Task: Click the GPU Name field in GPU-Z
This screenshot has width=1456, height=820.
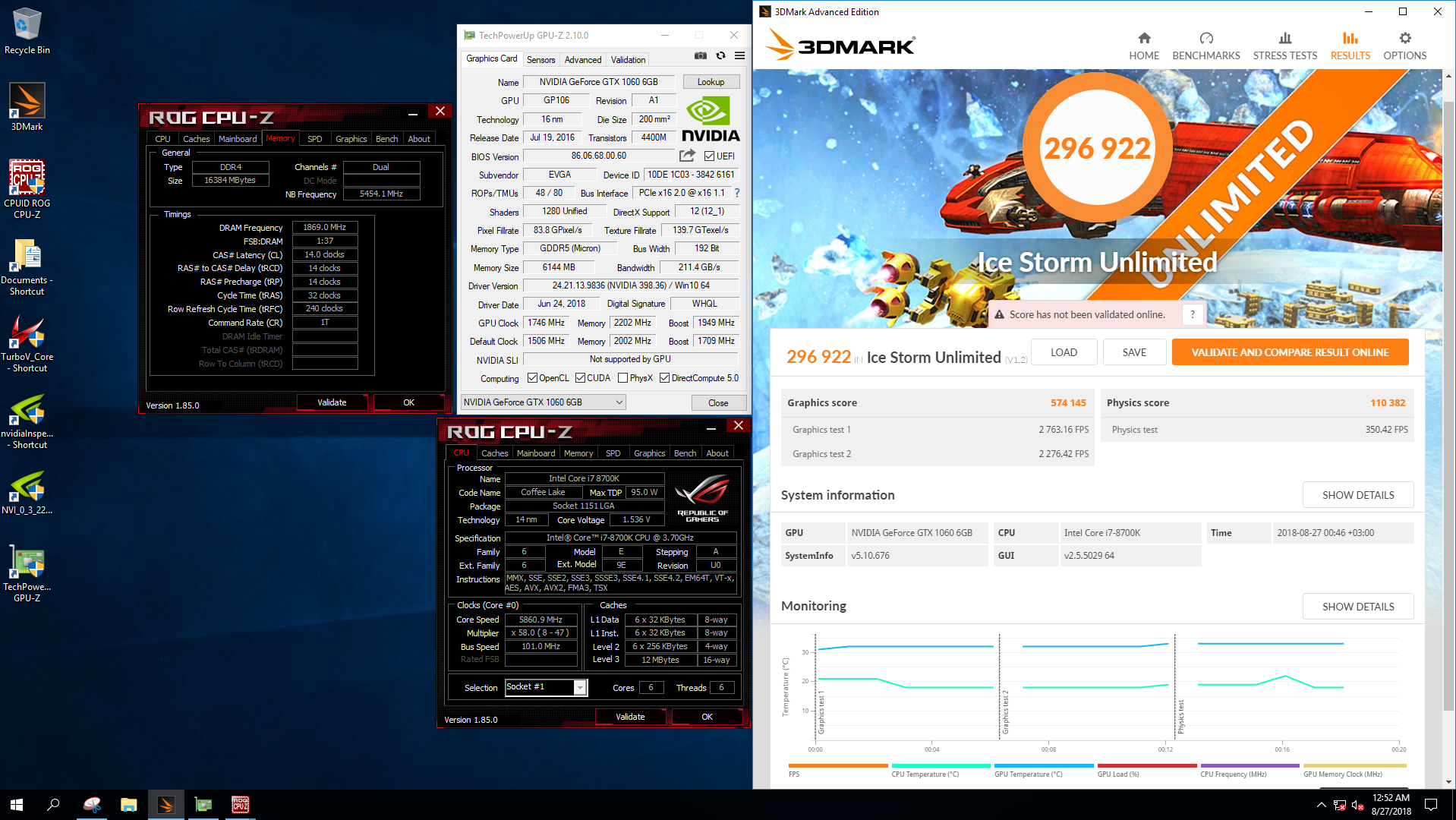Action: [x=598, y=82]
